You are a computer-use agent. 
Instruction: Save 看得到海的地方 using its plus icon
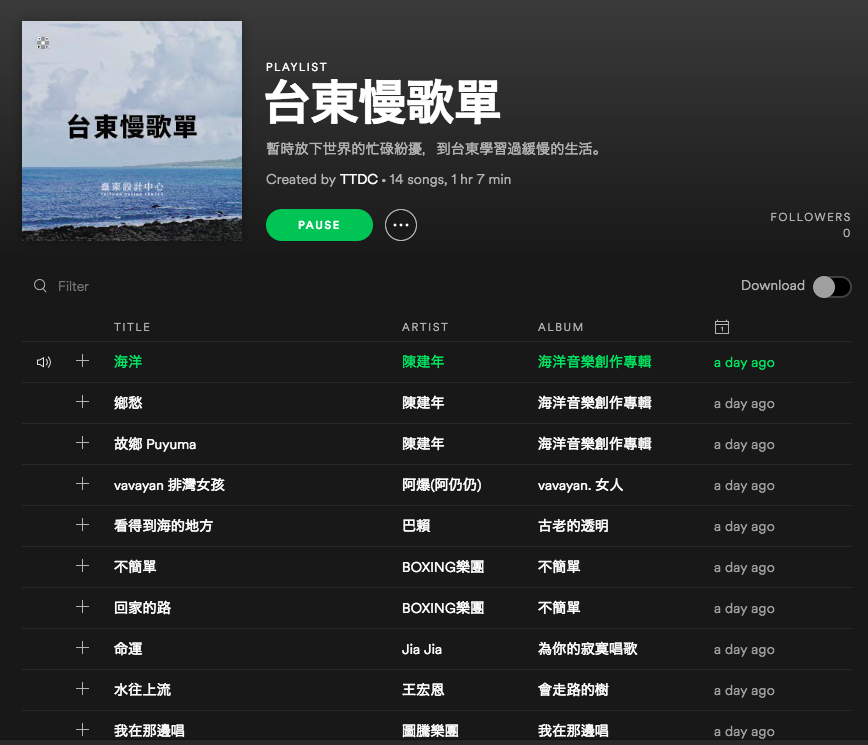[x=82, y=525]
